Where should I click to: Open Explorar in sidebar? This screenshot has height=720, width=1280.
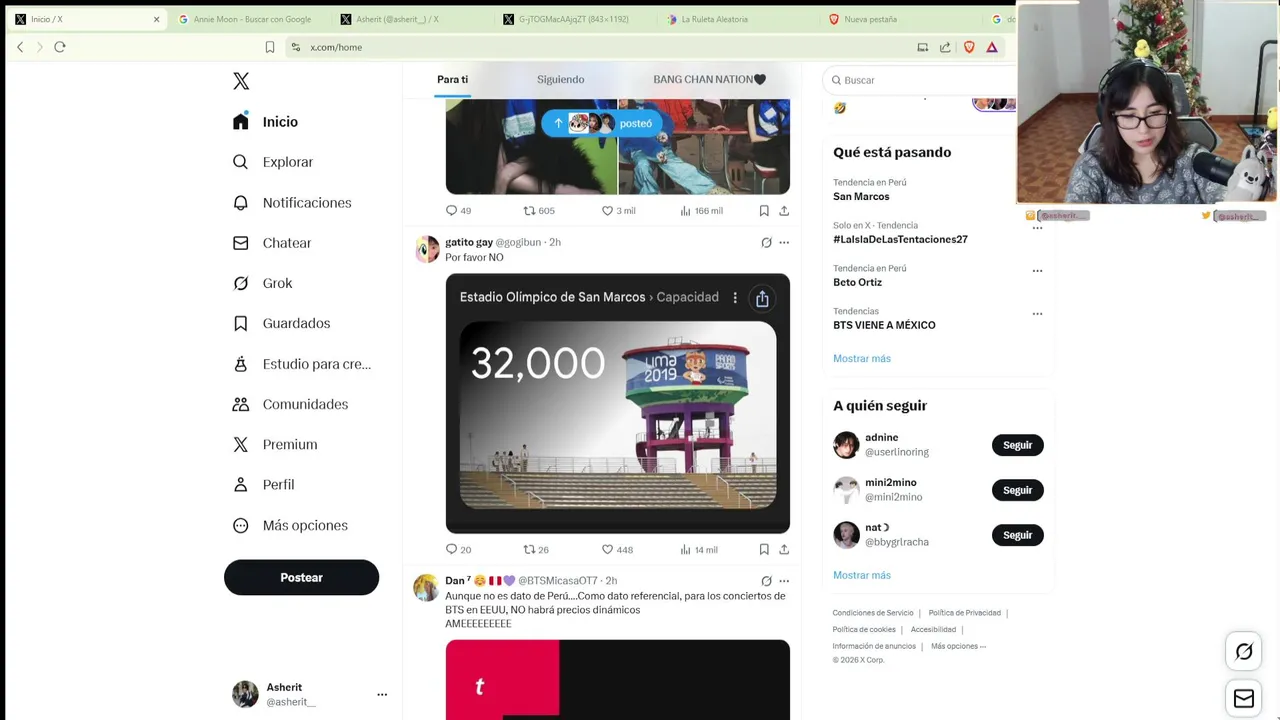(x=273, y=162)
